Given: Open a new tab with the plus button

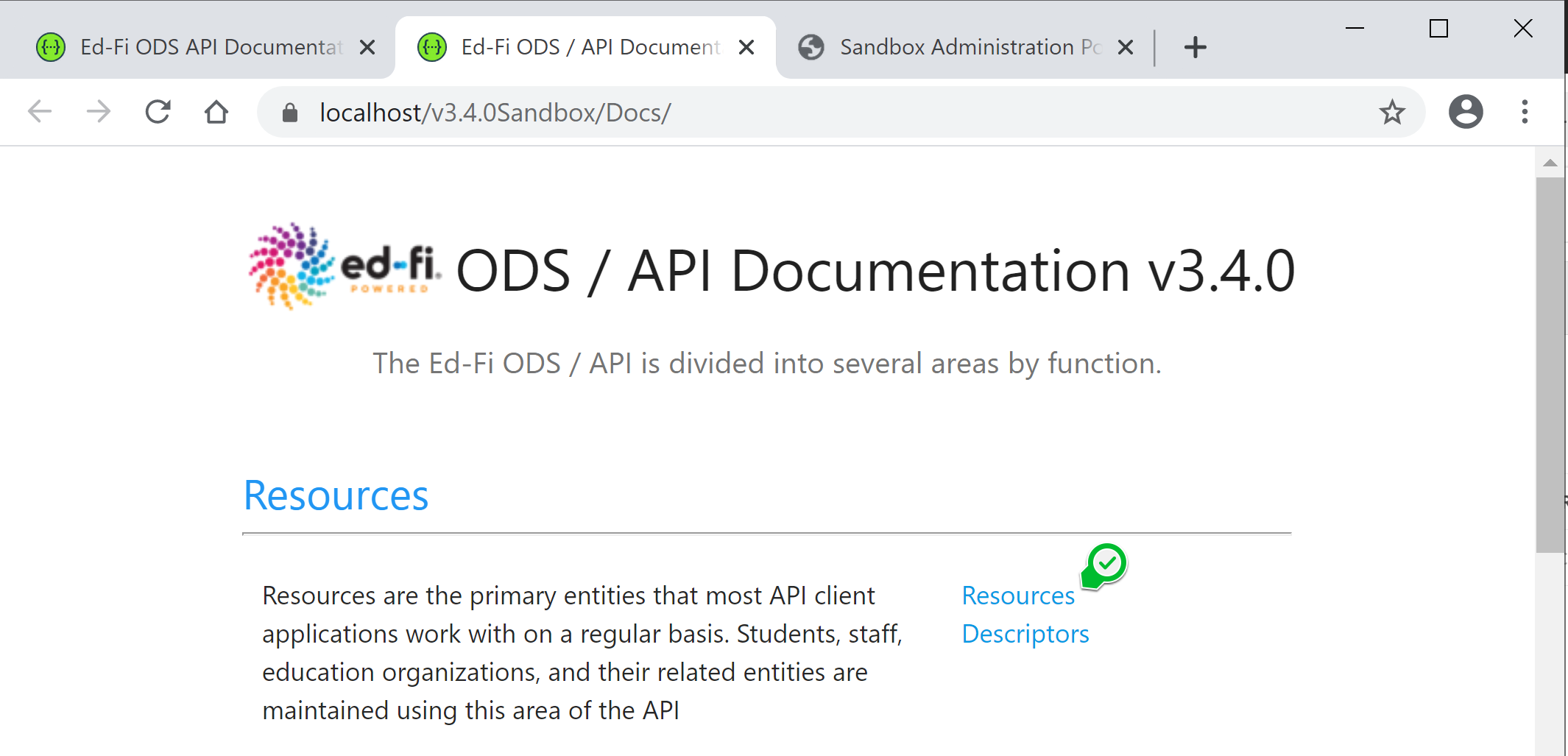Looking at the screenshot, I should point(1196,47).
